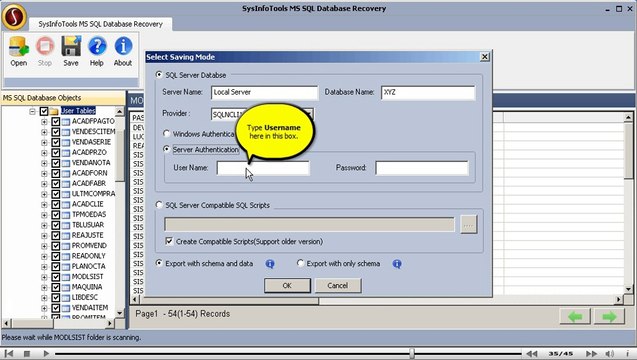
Task: Close the Select Saving Mode dialog
Action: pyautogui.click(x=485, y=57)
